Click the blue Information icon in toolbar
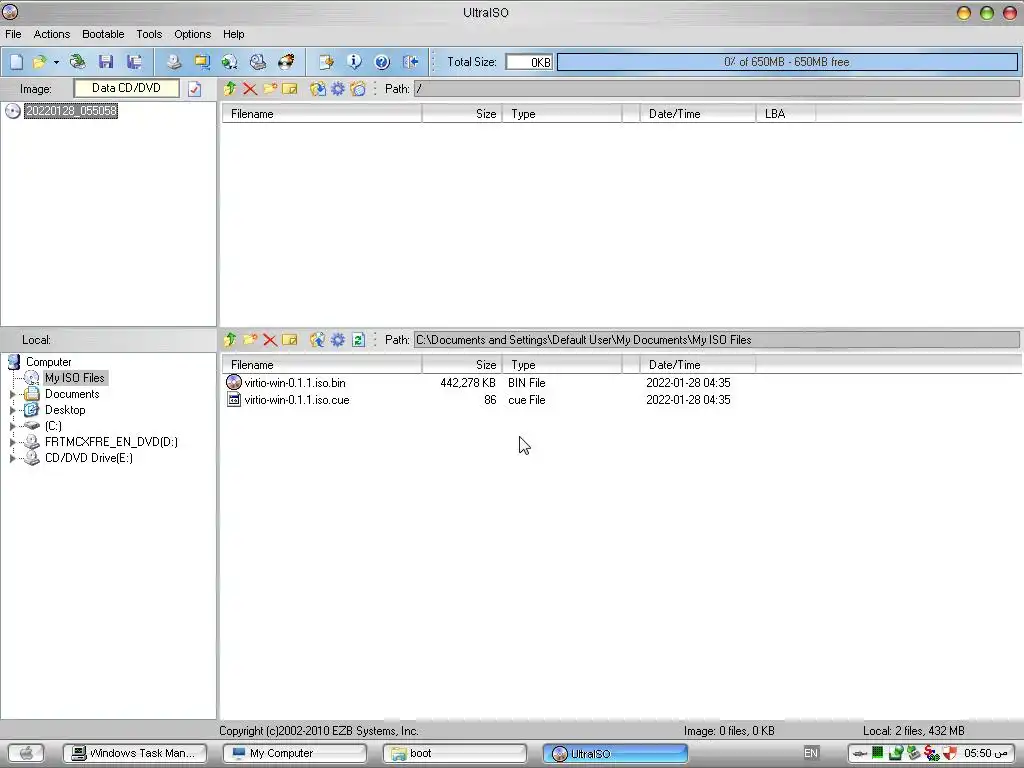 (x=354, y=62)
